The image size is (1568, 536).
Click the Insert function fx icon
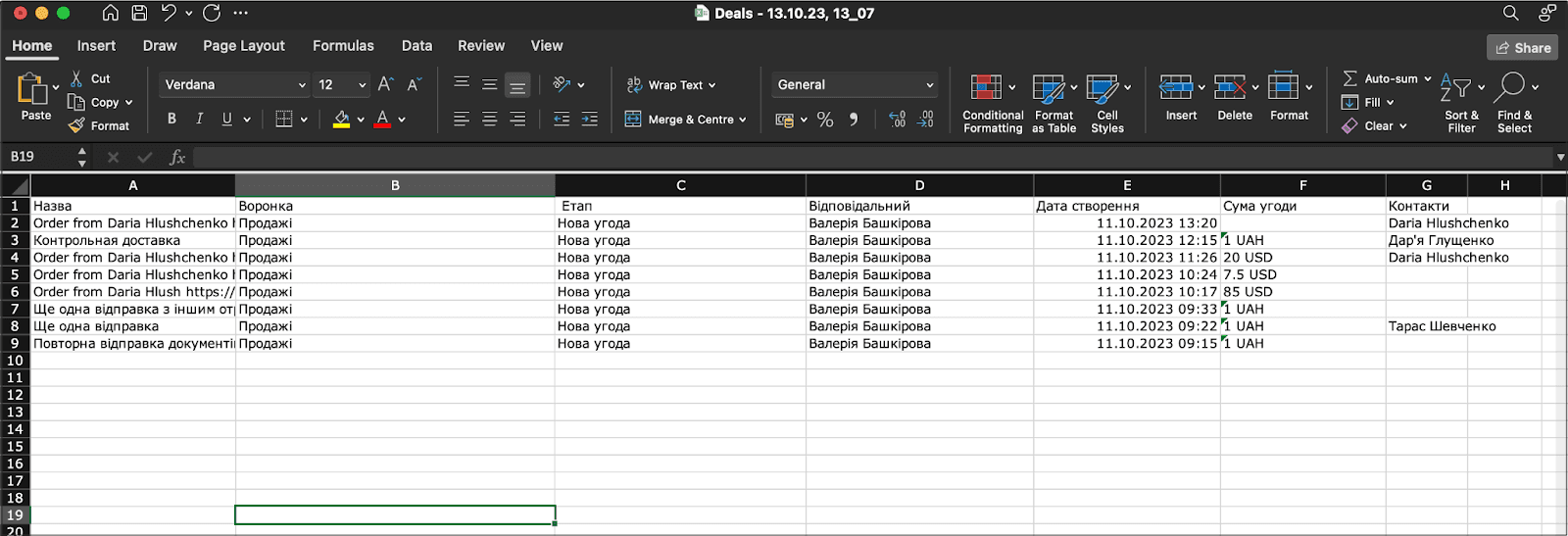[x=177, y=157]
